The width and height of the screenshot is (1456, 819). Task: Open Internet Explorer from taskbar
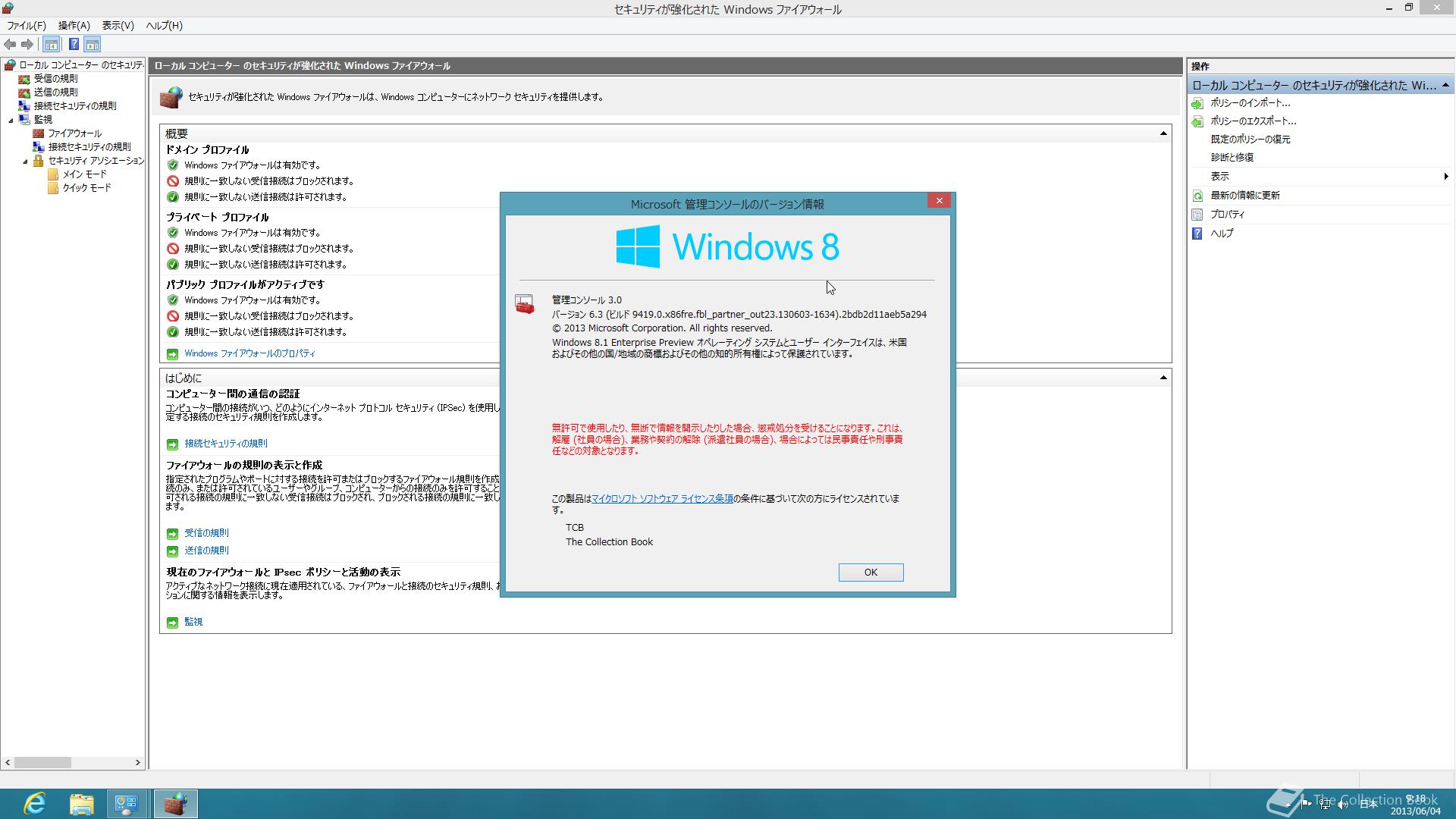[x=35, y=804]
